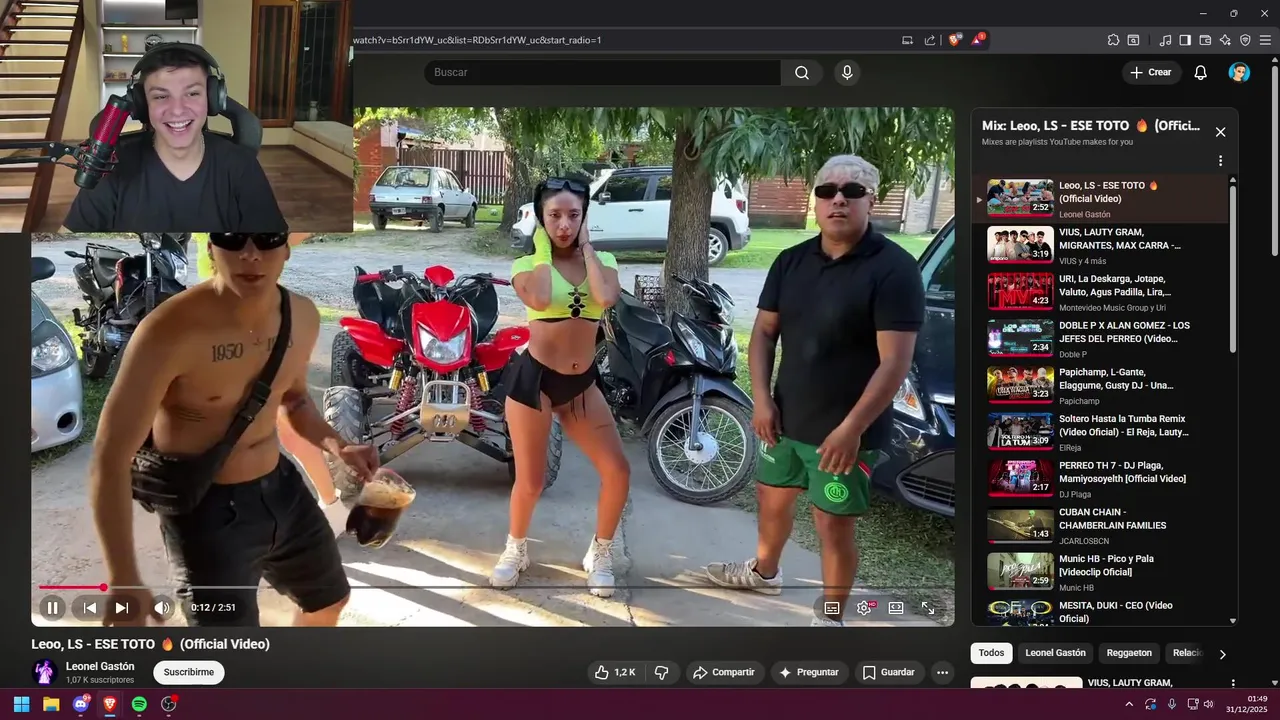
Task: Open the Crear create menu
Action: (x=1151, y=72)
